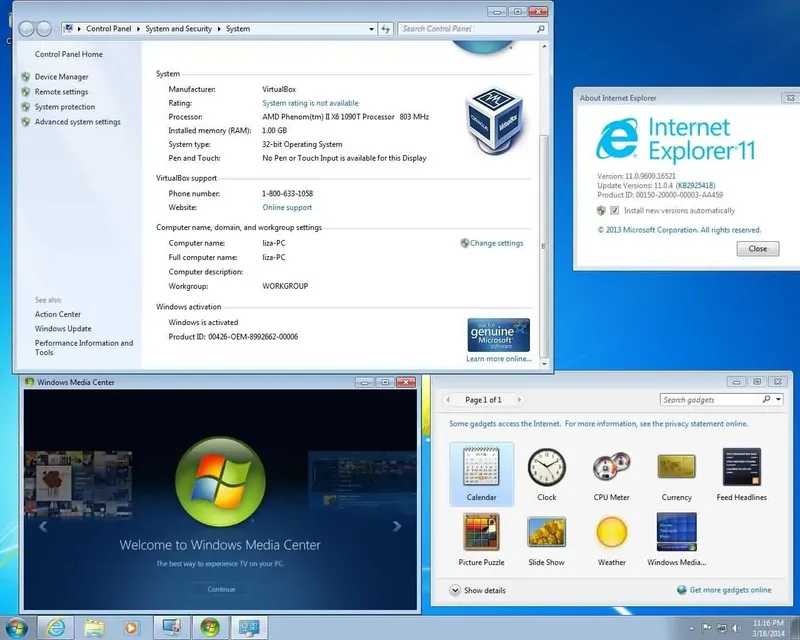Go to the previous slide in Media Center
The height and width of the screenshot is (640, 800).
[43, 526]
